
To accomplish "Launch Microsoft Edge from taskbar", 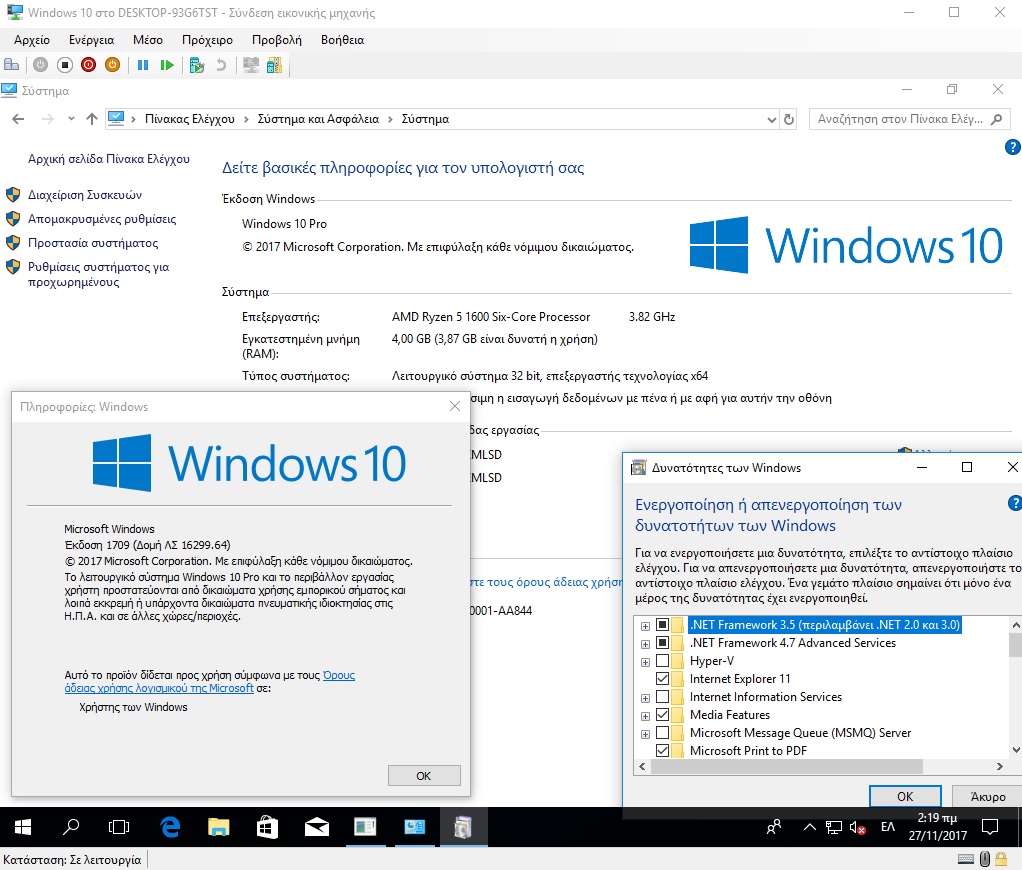I will pos(170,827).
